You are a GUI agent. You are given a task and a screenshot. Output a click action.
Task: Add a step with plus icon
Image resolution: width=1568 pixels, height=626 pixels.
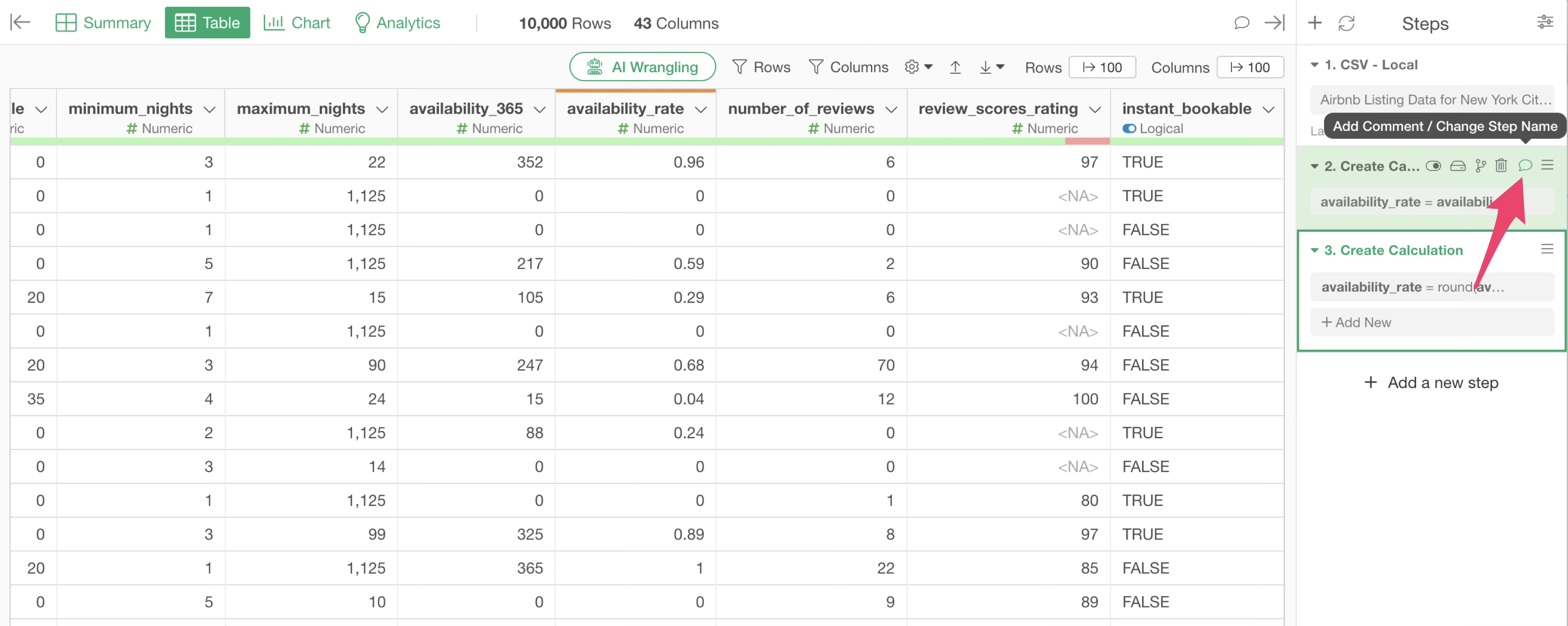pos(1315,22)
